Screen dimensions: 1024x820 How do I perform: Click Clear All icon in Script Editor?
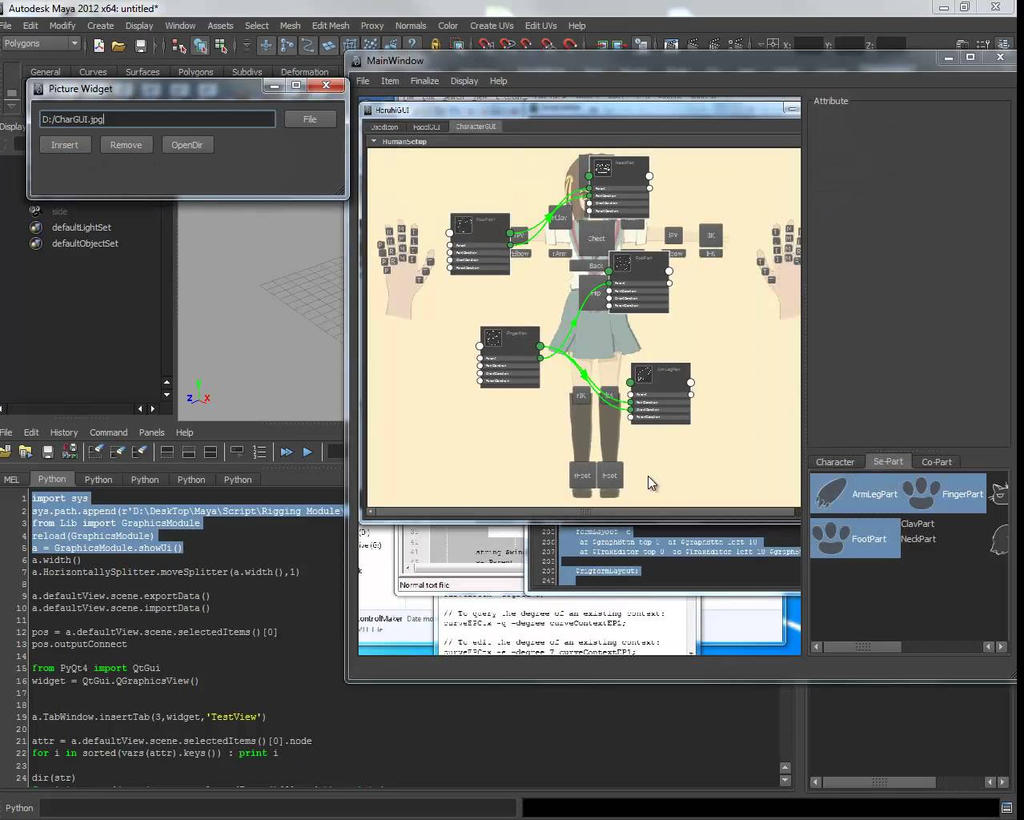(x=139, y=452)
